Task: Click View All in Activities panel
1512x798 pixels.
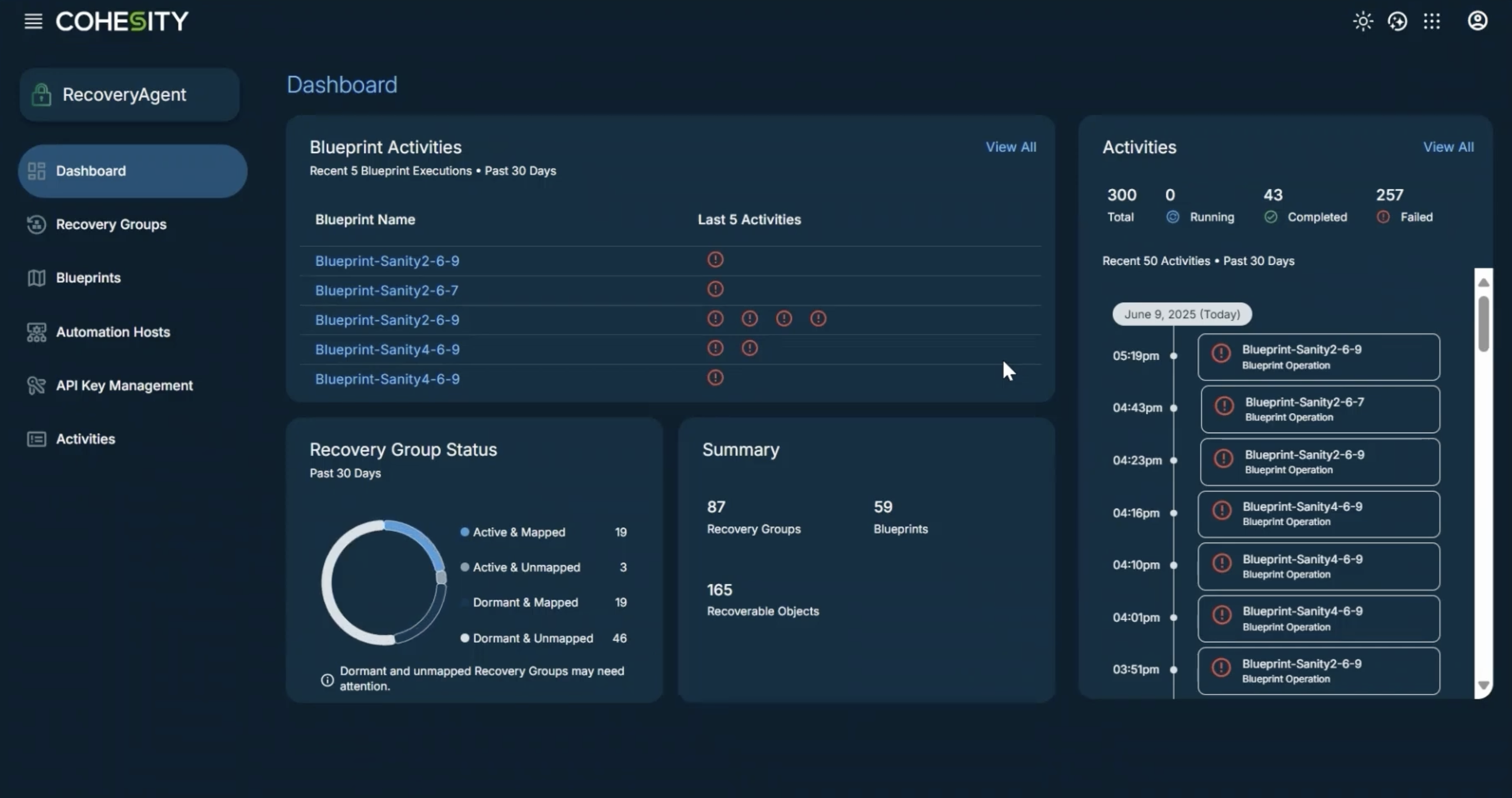Action: [1447, 147]
